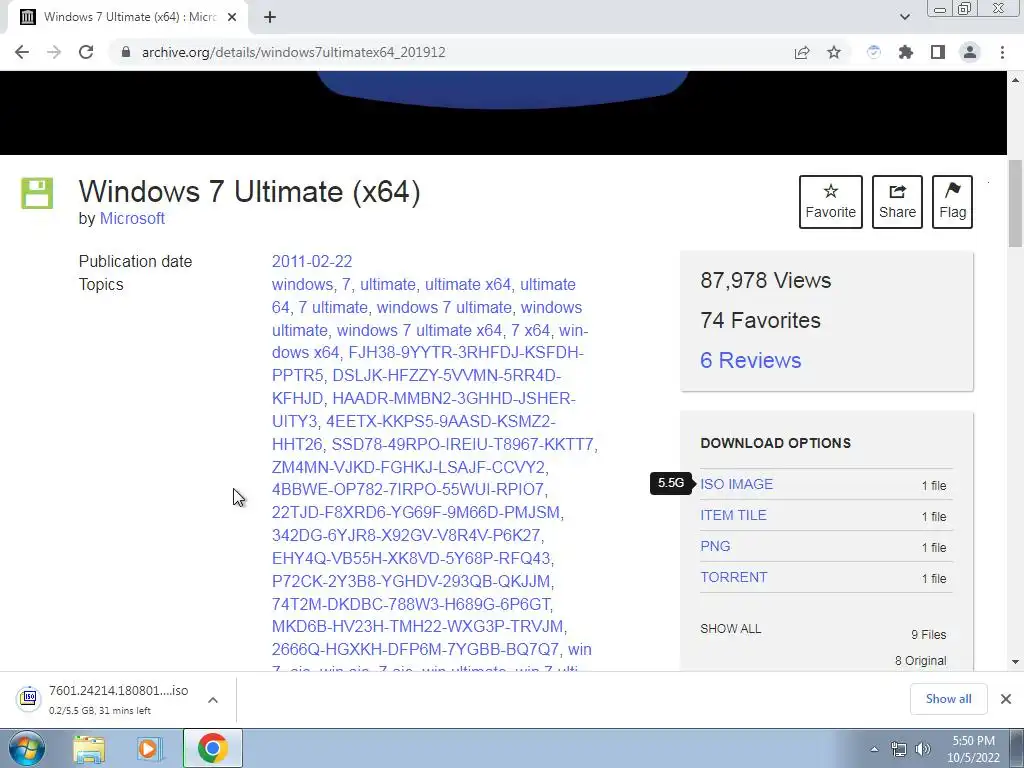The height and width of the screenshot is (768, 1024).
Task: Click the scrollbar up arrow
Action: [1015, 80]
